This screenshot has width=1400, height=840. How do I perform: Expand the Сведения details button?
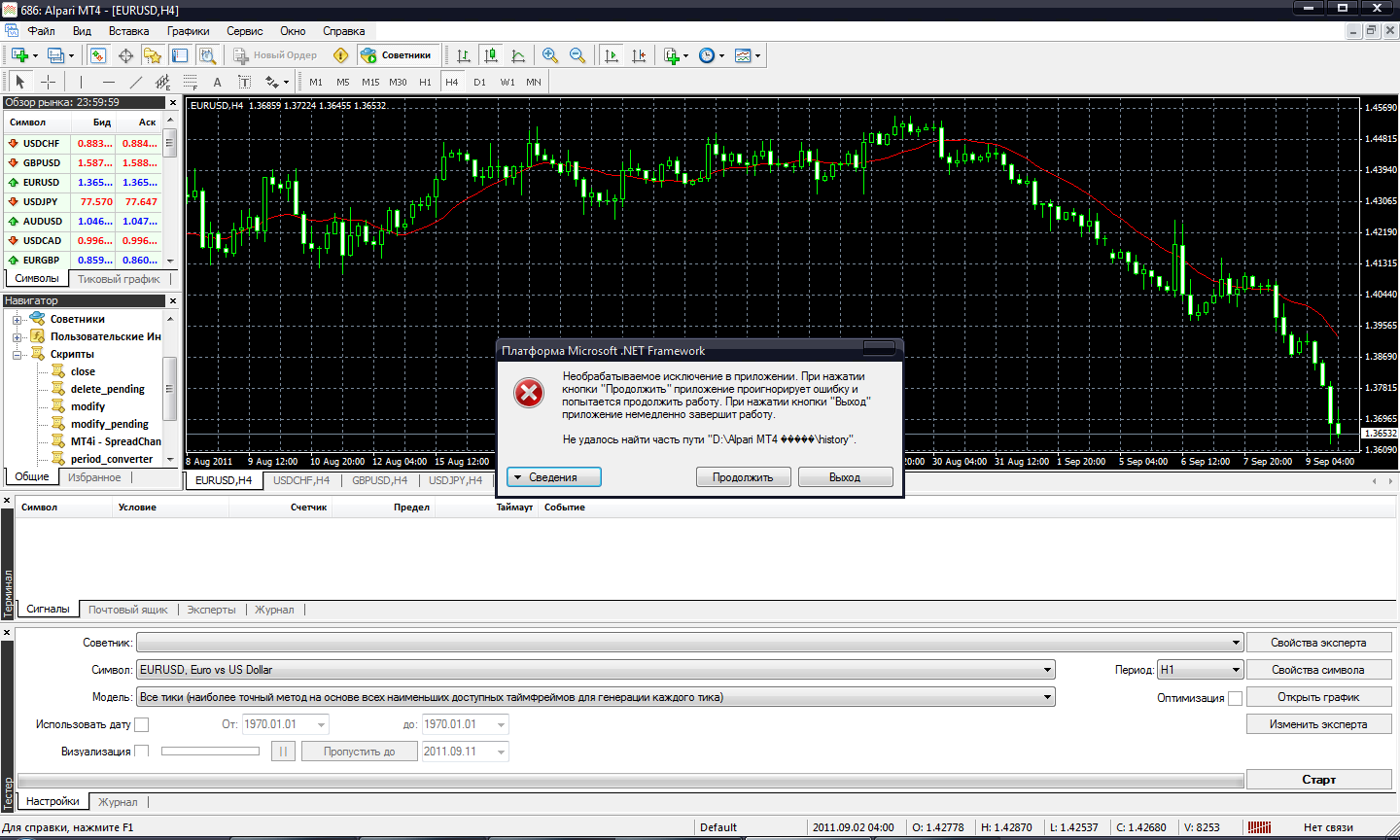click(554, 477)
